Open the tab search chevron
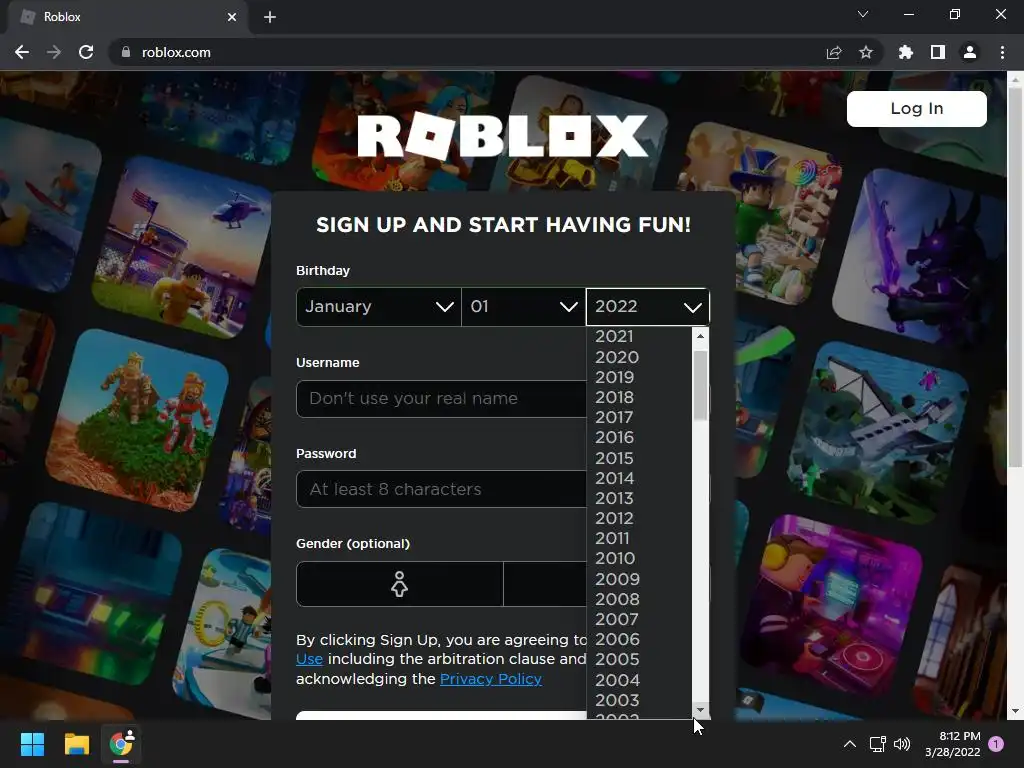 (863, 14)
